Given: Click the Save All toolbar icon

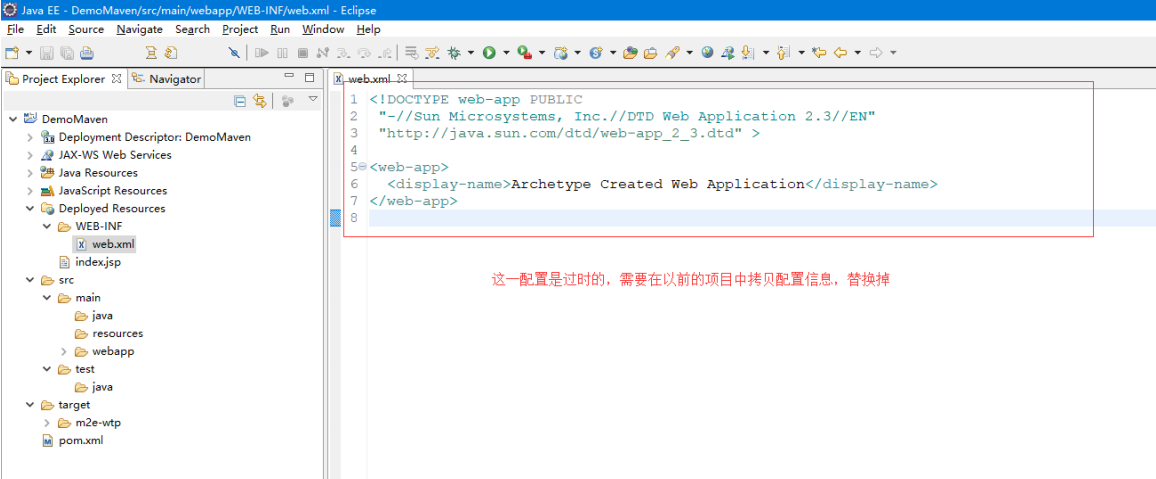Looking at the screenshot, I should 67,52.
